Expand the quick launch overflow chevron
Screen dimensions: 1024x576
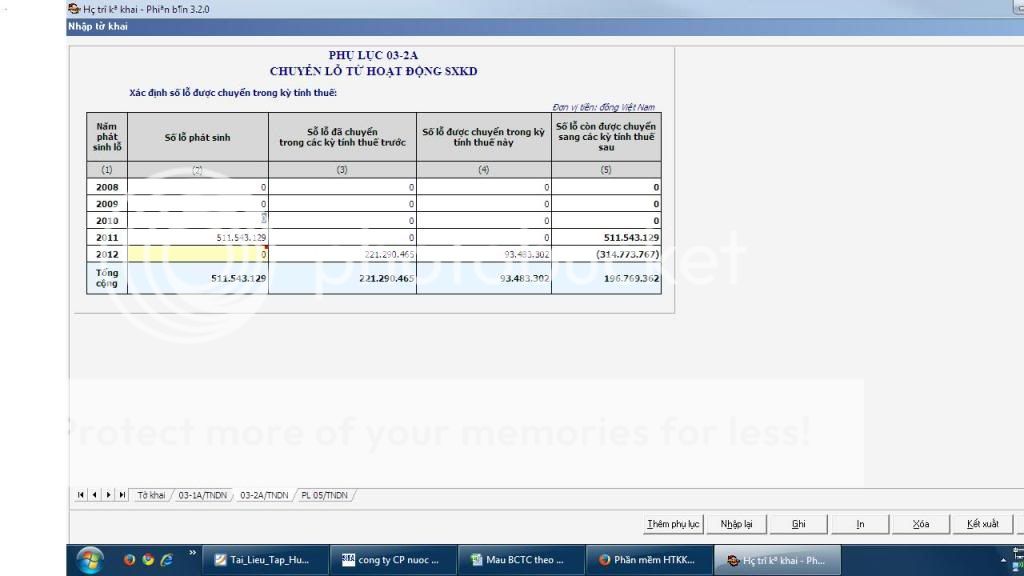192,553
